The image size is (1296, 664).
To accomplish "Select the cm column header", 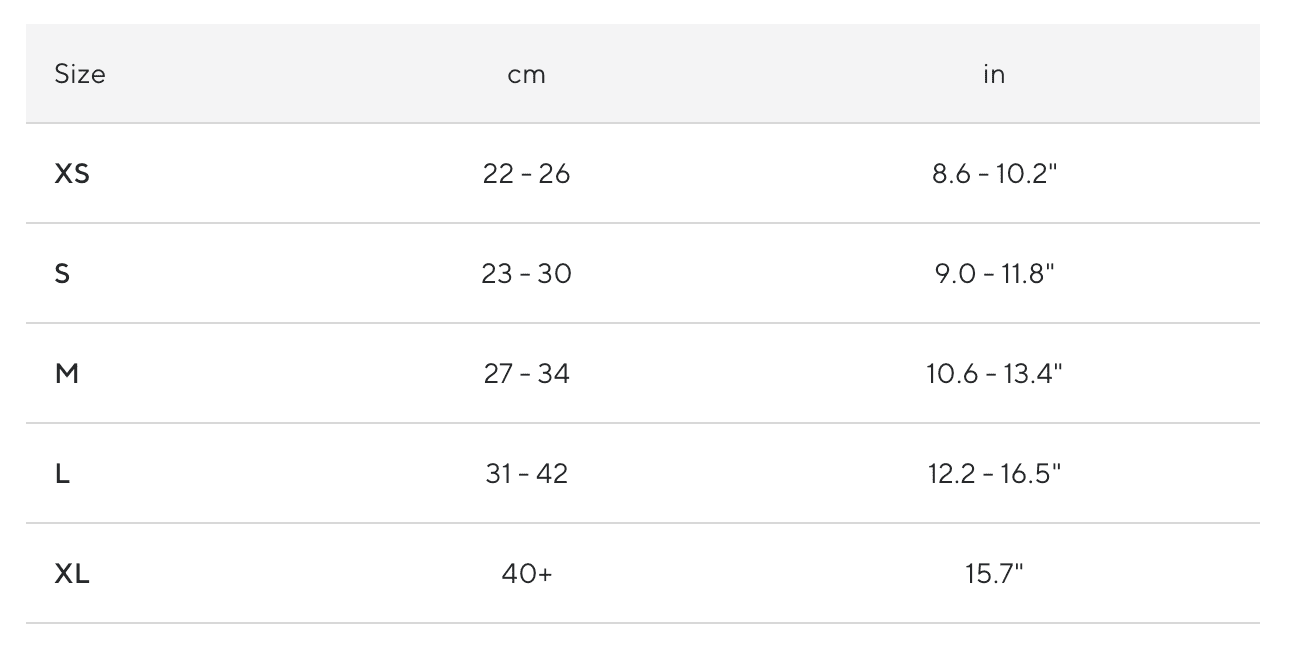I will click(527, 75).
